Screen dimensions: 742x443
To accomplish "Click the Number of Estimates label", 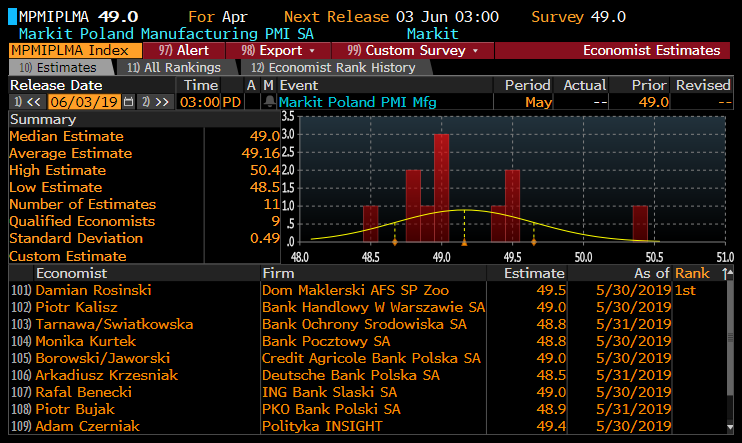I will (x=82, y=204).
